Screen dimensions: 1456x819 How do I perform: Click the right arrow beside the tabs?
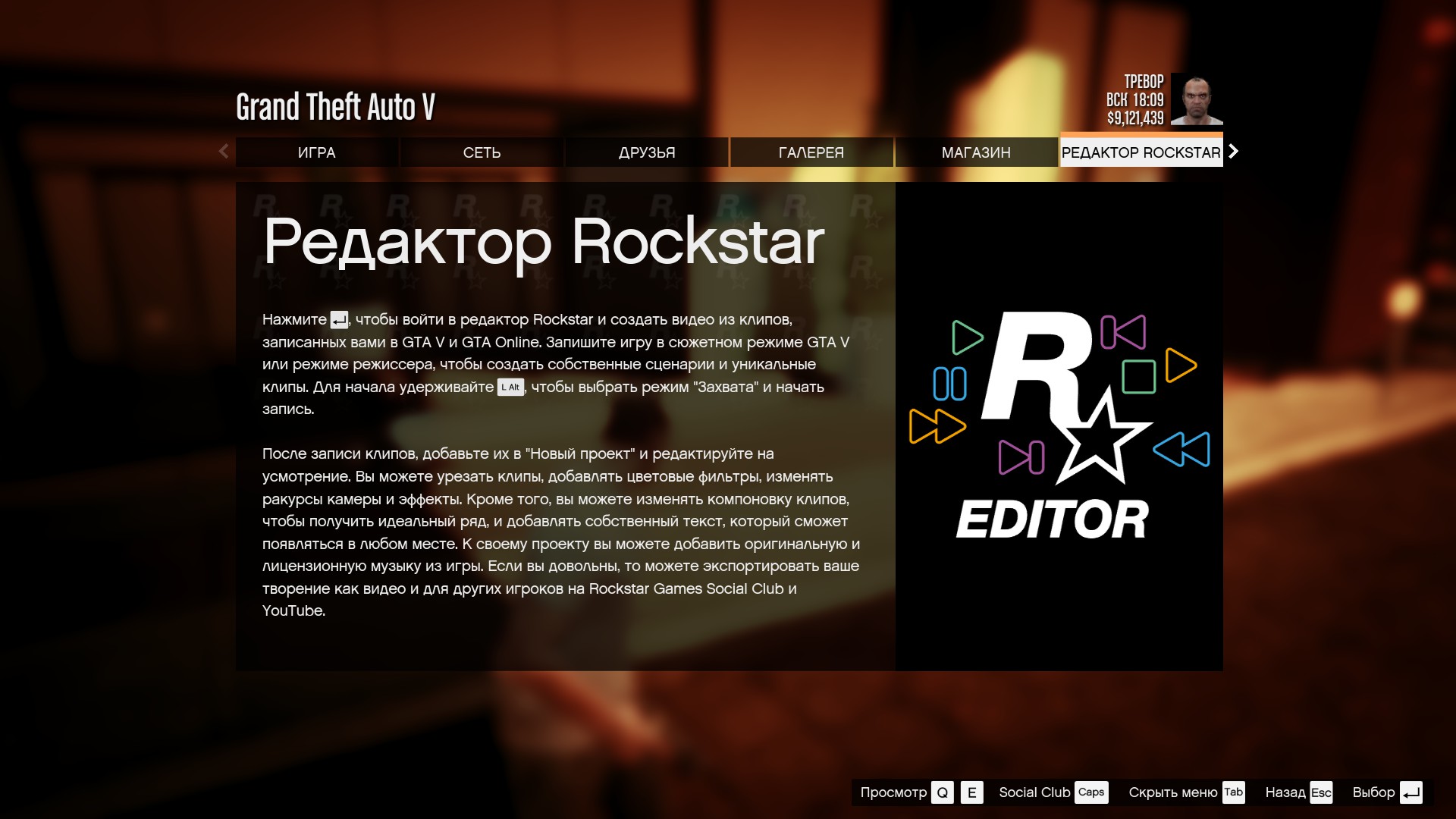pyautogui.click(x=1234, y=152)
